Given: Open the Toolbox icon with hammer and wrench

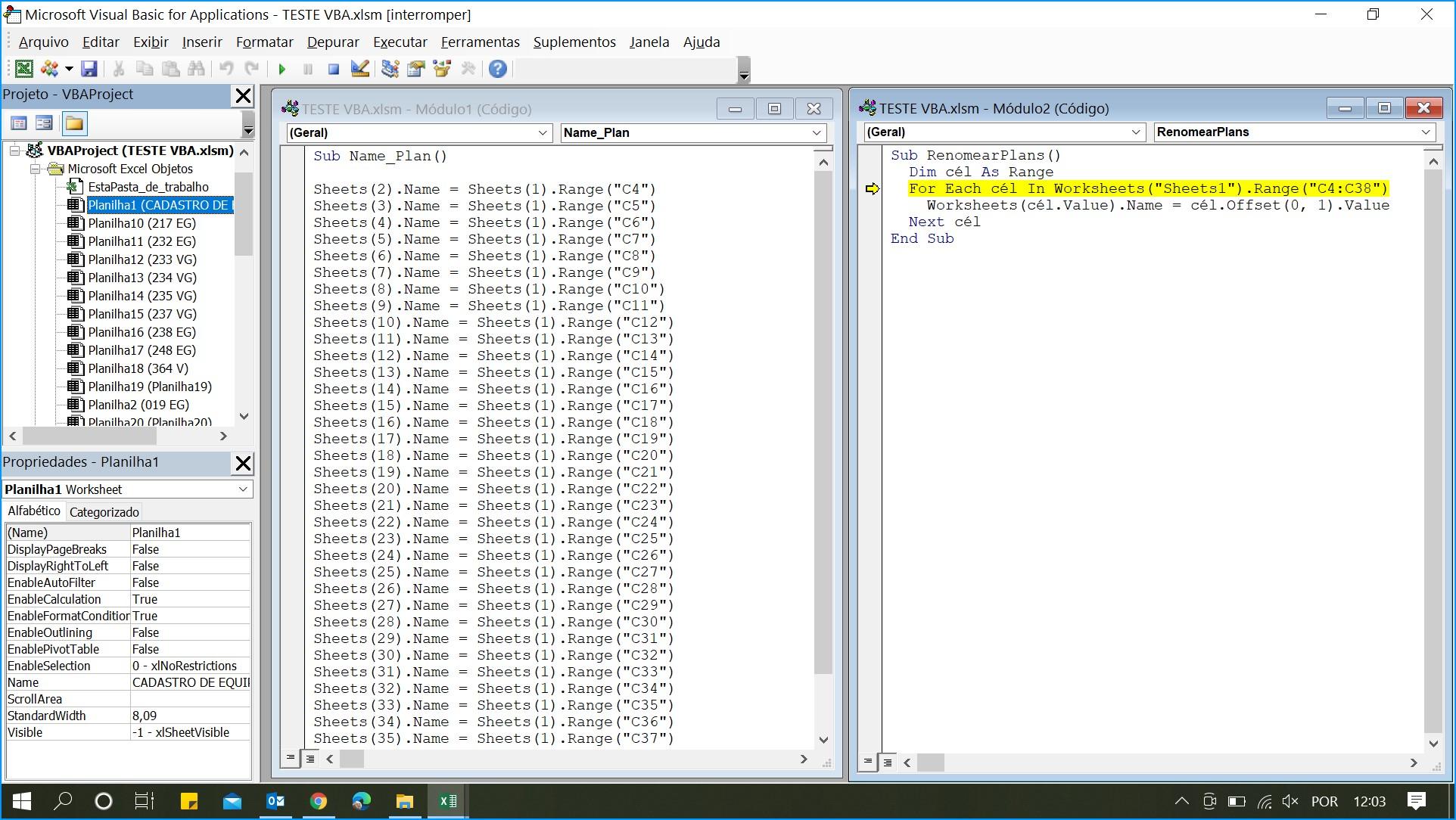Looking at the screenshot, I should (468, 69).
